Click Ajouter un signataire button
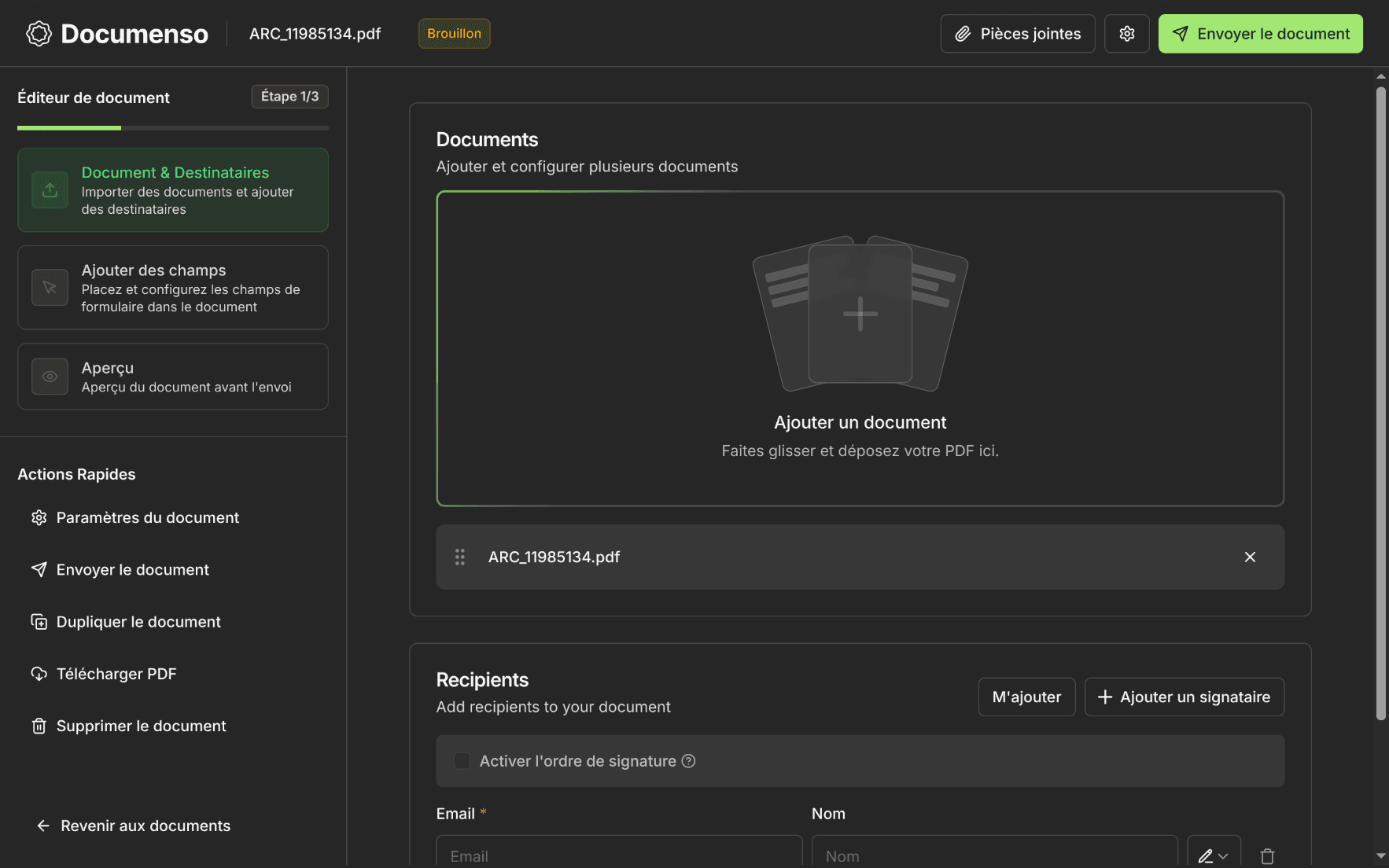This screenshot has width=1389, height=868. coord(1184,697)
